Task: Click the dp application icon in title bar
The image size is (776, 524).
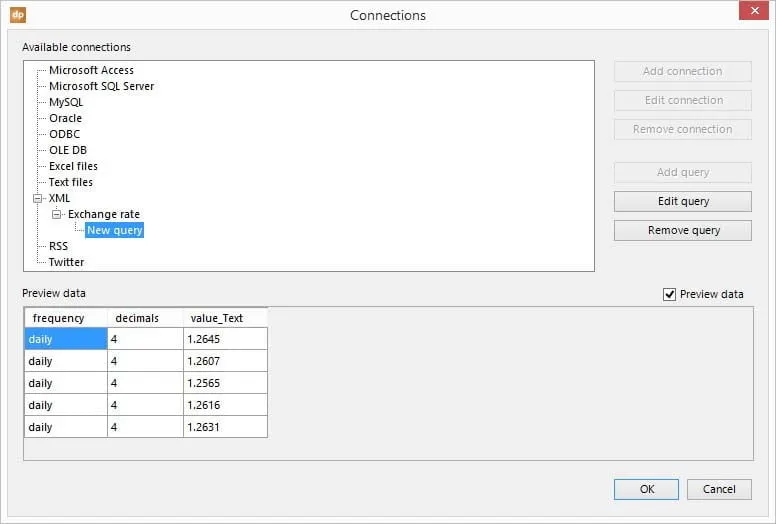Action: click(18, 15)
